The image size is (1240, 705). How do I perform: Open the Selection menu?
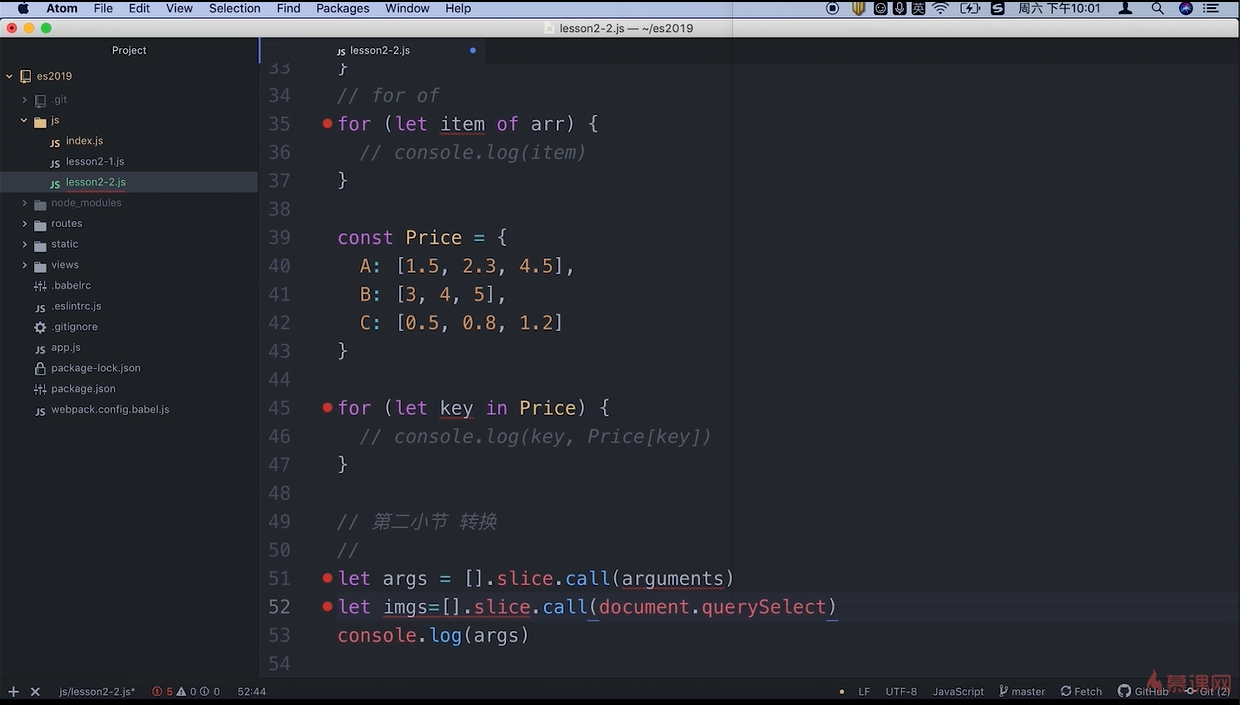click(235, 8)
